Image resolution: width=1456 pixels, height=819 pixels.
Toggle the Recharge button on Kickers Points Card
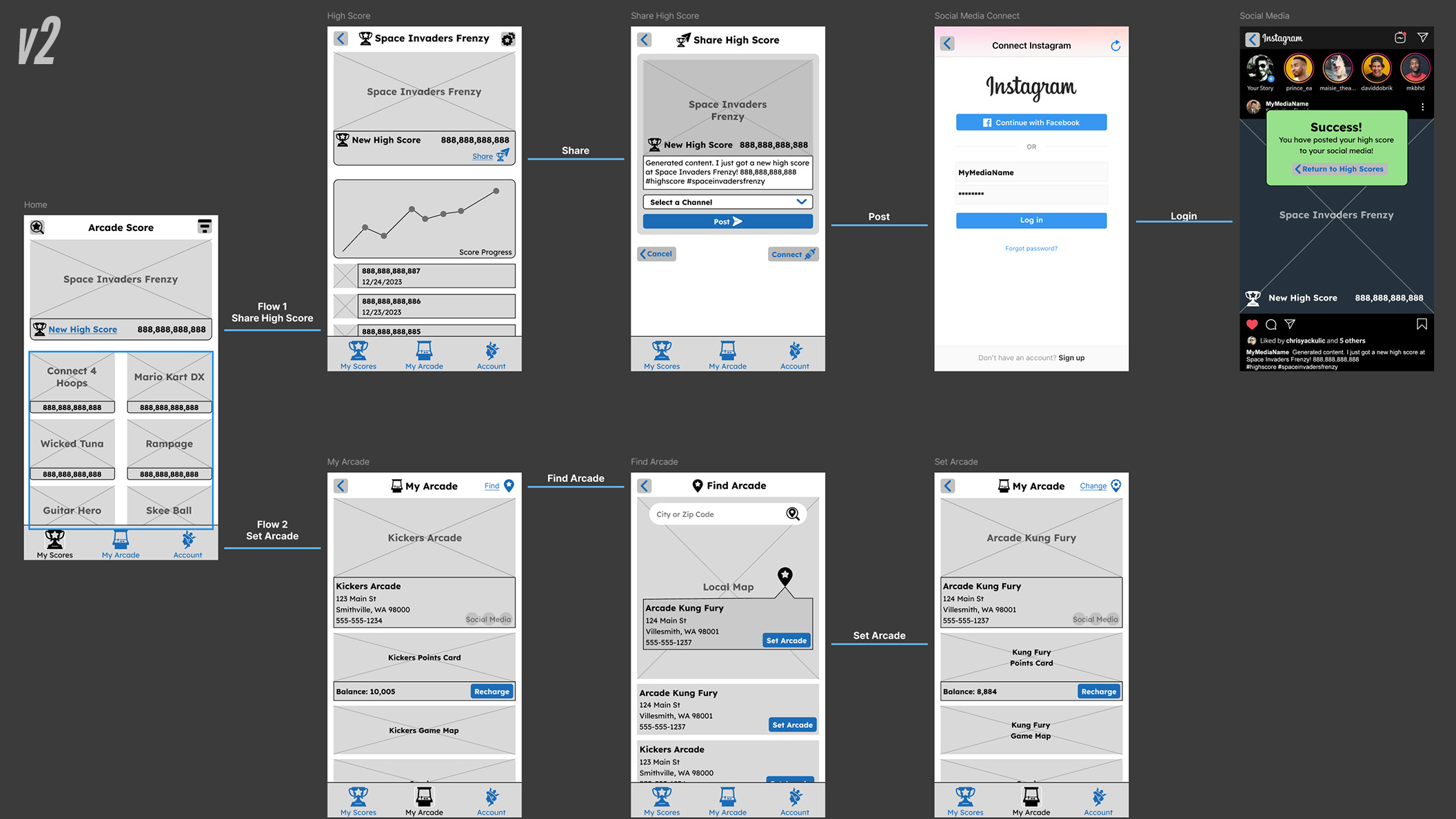492,691
